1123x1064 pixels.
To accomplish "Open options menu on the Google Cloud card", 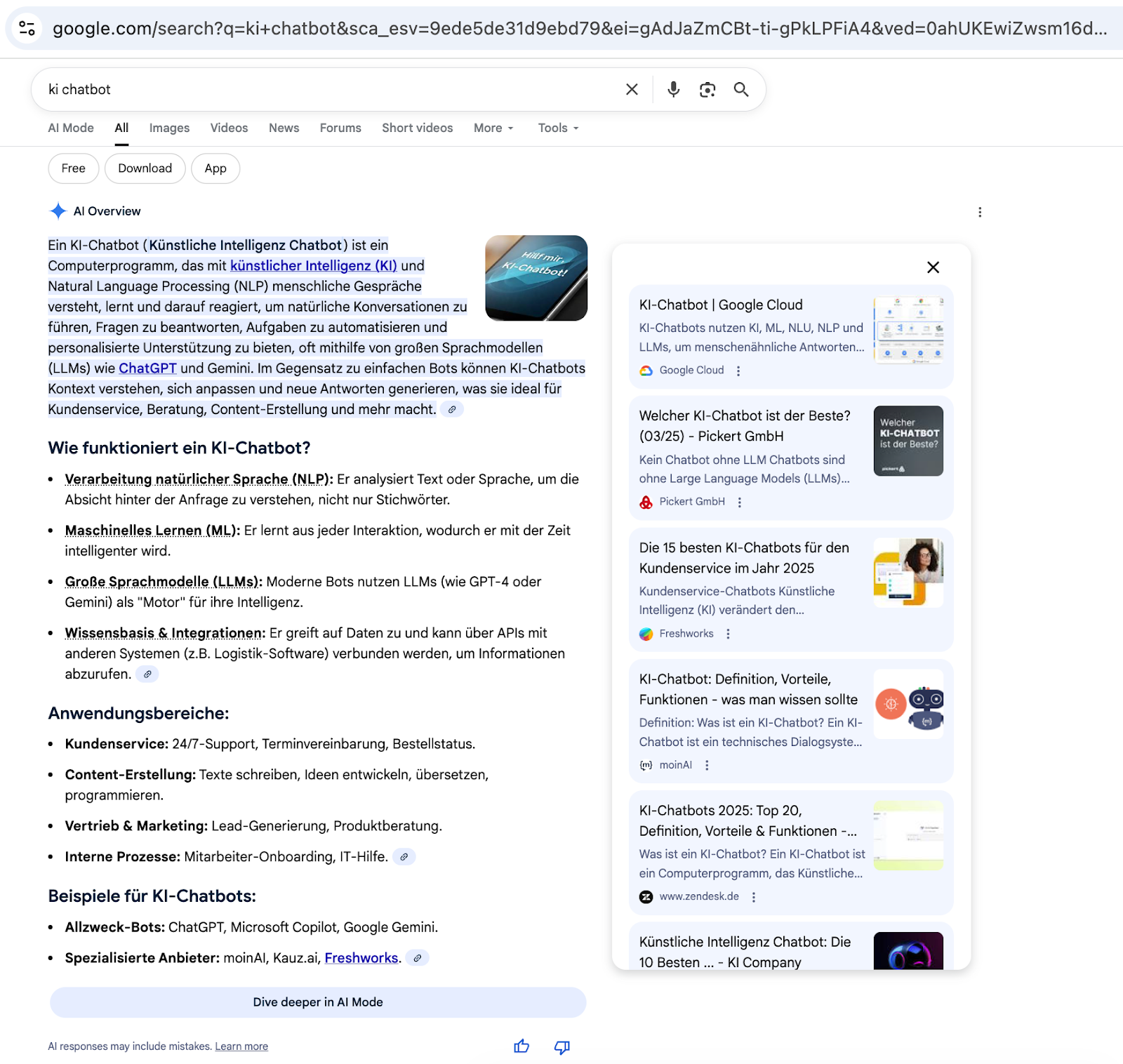I will (x=738, y=370).
